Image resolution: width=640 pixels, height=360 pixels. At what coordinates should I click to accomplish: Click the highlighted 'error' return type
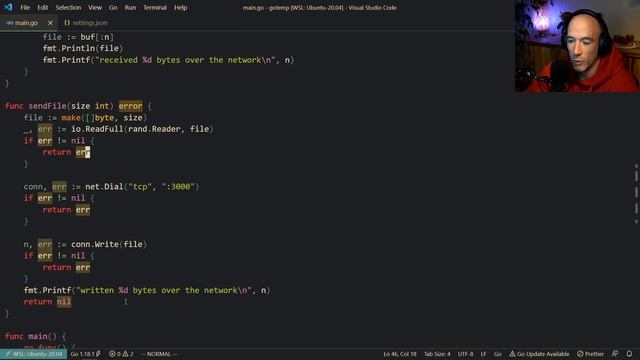click(x=131, y=106)
